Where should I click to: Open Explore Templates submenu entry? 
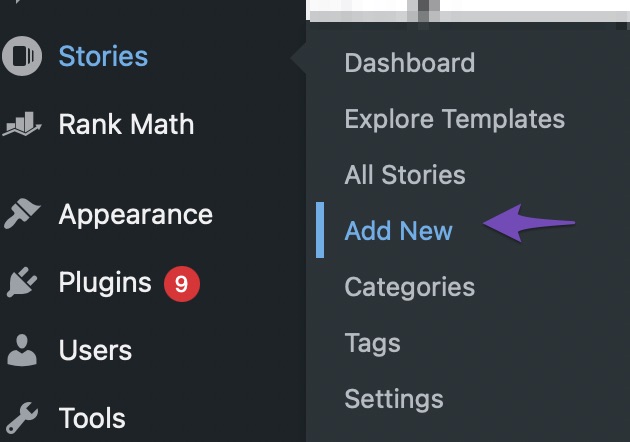(x=455, y=119)
